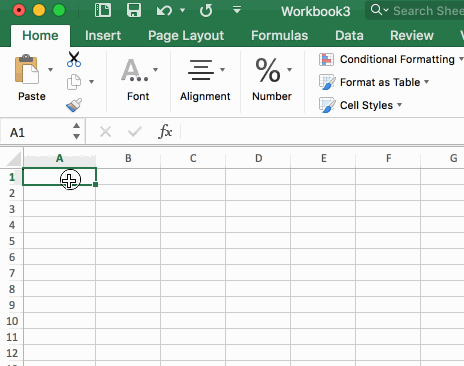Click the Format Painter brush icon

tap(74, 105)
